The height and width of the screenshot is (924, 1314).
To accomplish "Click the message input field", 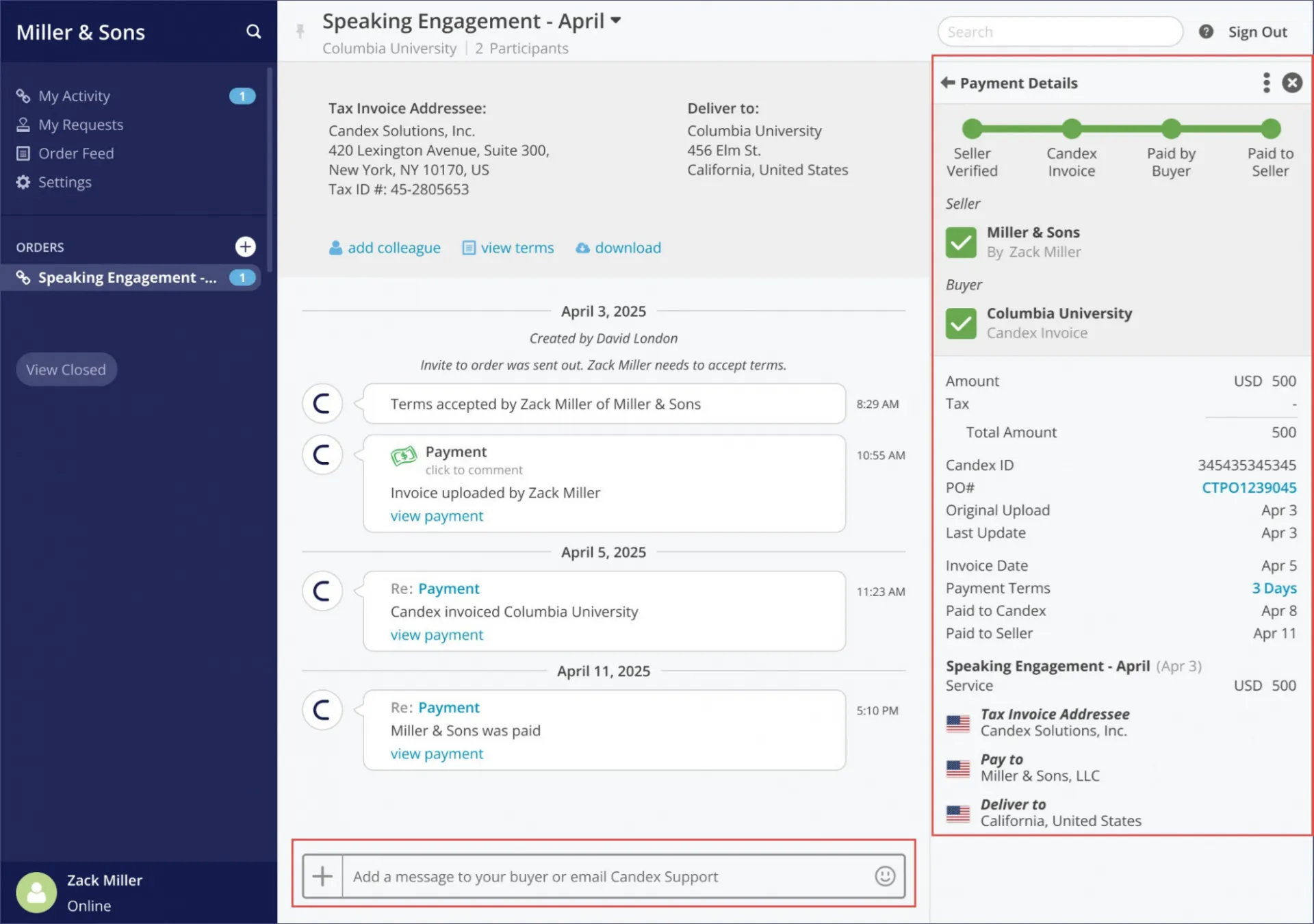I will click(605, 876).
